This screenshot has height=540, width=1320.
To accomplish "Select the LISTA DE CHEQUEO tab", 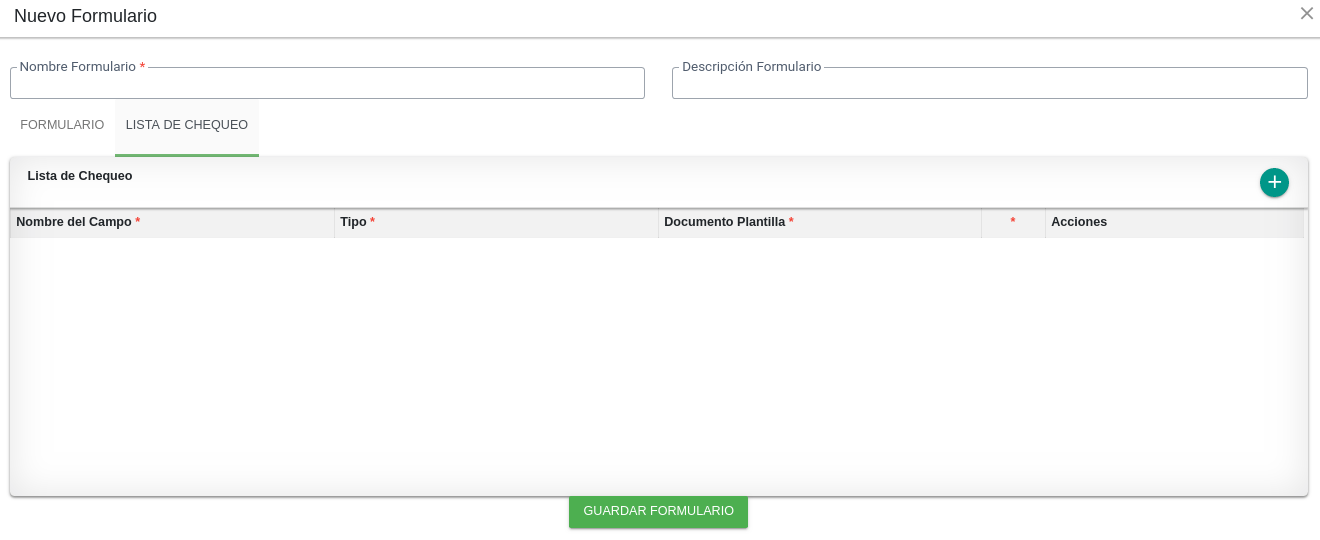I will pyautogui.click(x=187, y=125).
